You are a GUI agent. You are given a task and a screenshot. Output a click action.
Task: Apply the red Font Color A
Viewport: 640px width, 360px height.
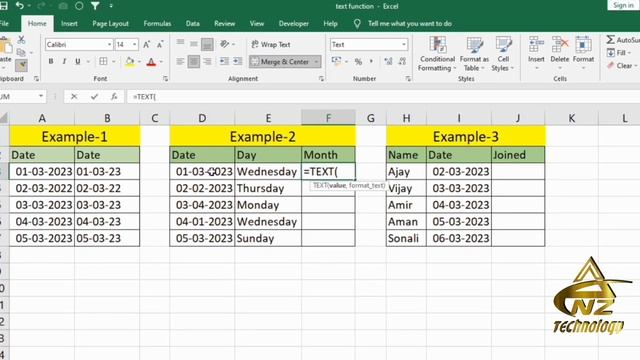[x=151, y=62]
